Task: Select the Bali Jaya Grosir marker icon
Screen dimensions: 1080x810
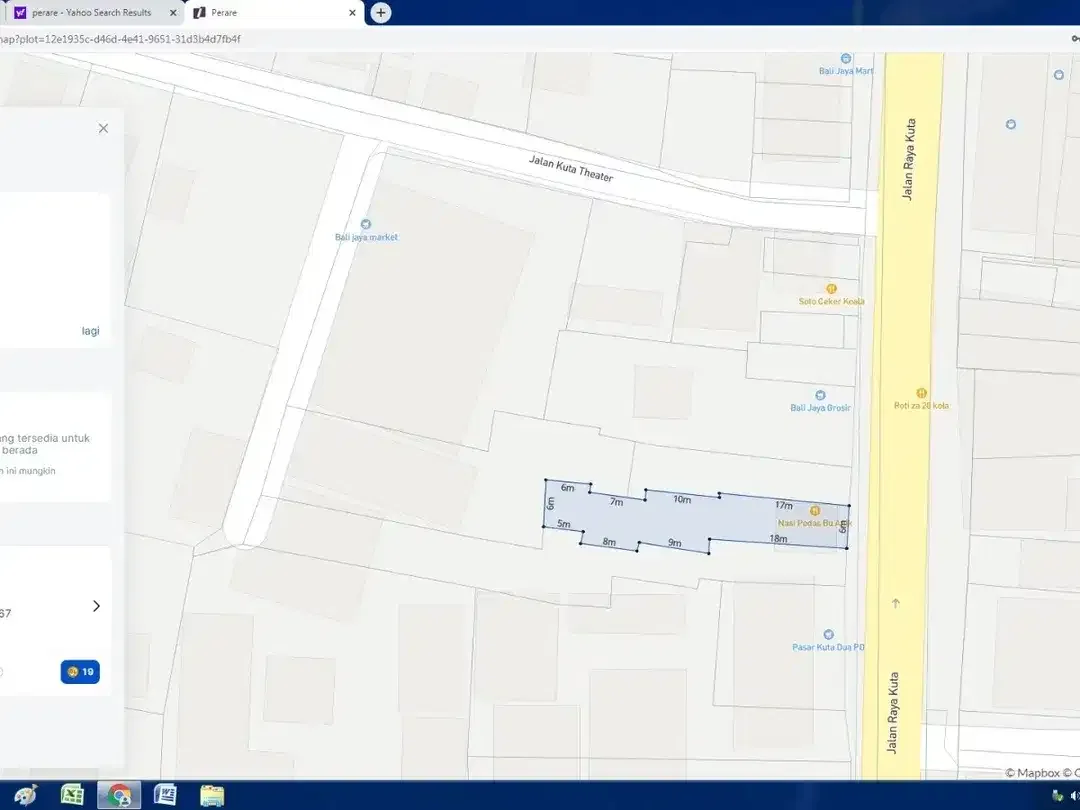Action: click(820, 395)
